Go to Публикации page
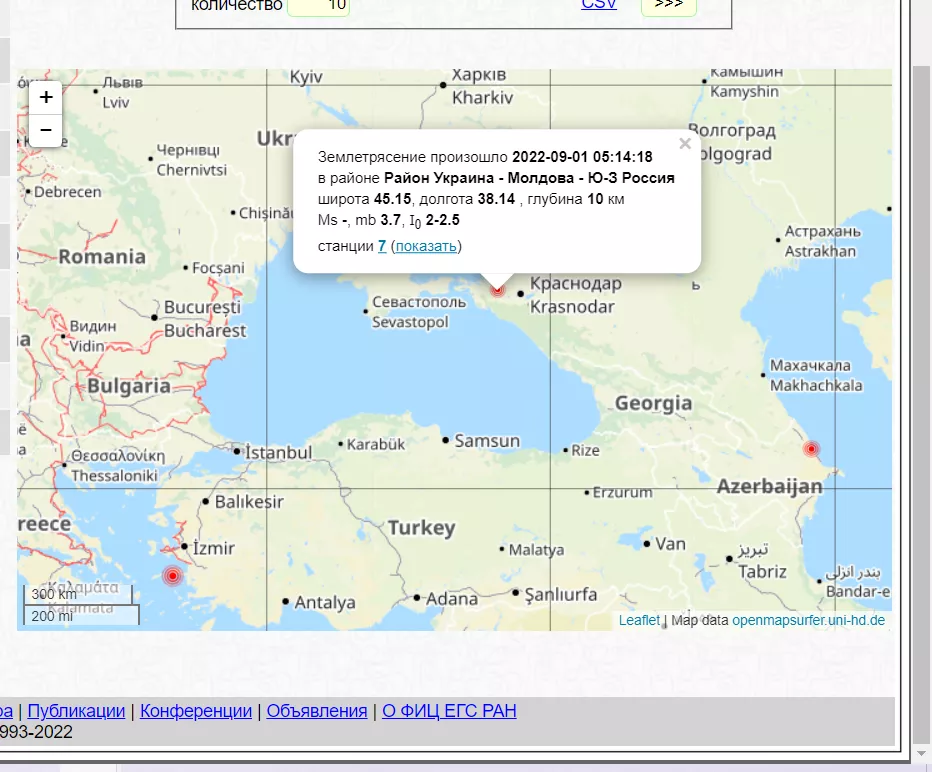The height and width of the screenshot is (772, 932). coord(76,711)
